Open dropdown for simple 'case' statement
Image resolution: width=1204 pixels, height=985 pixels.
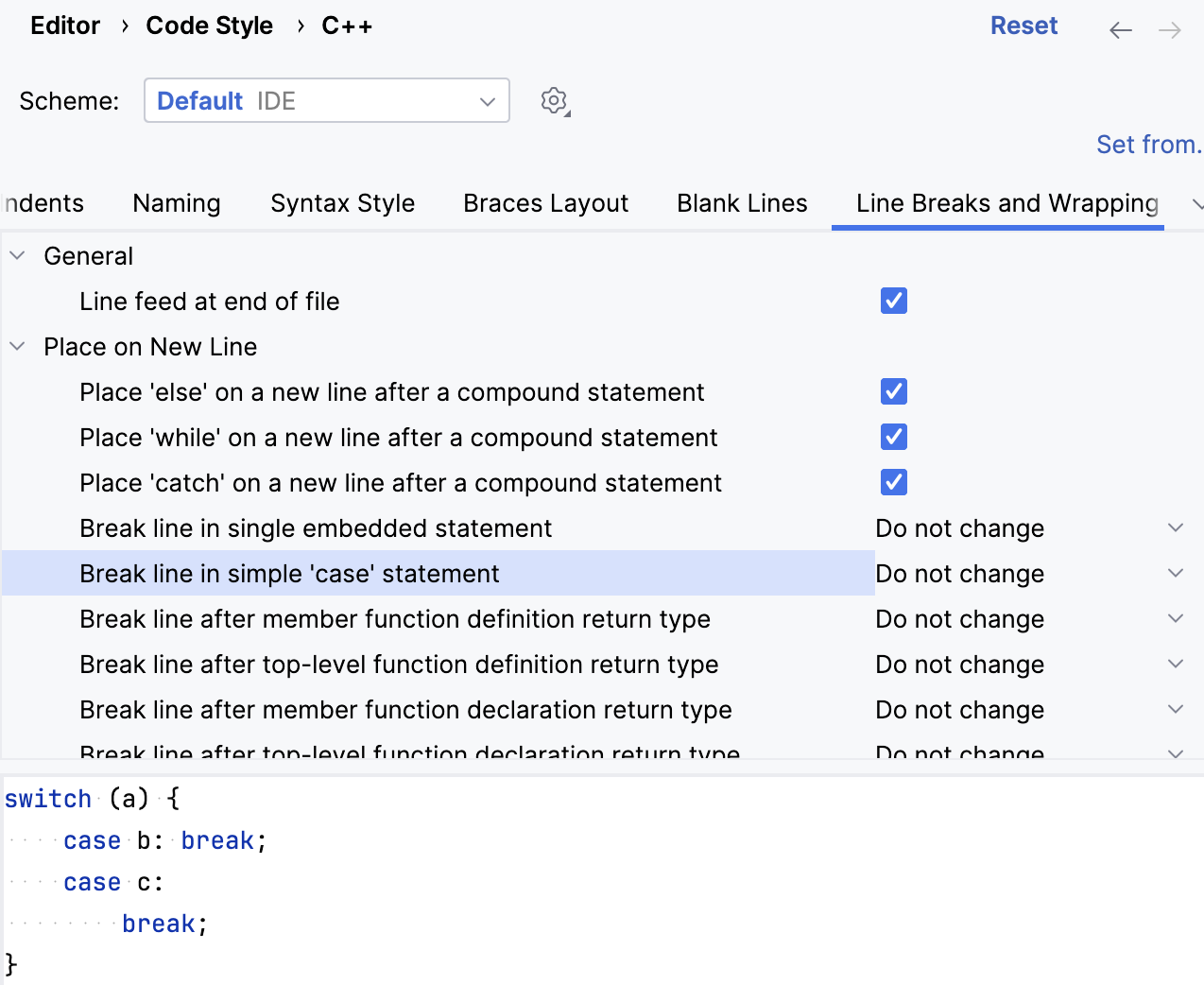(x=1175, y=573)
